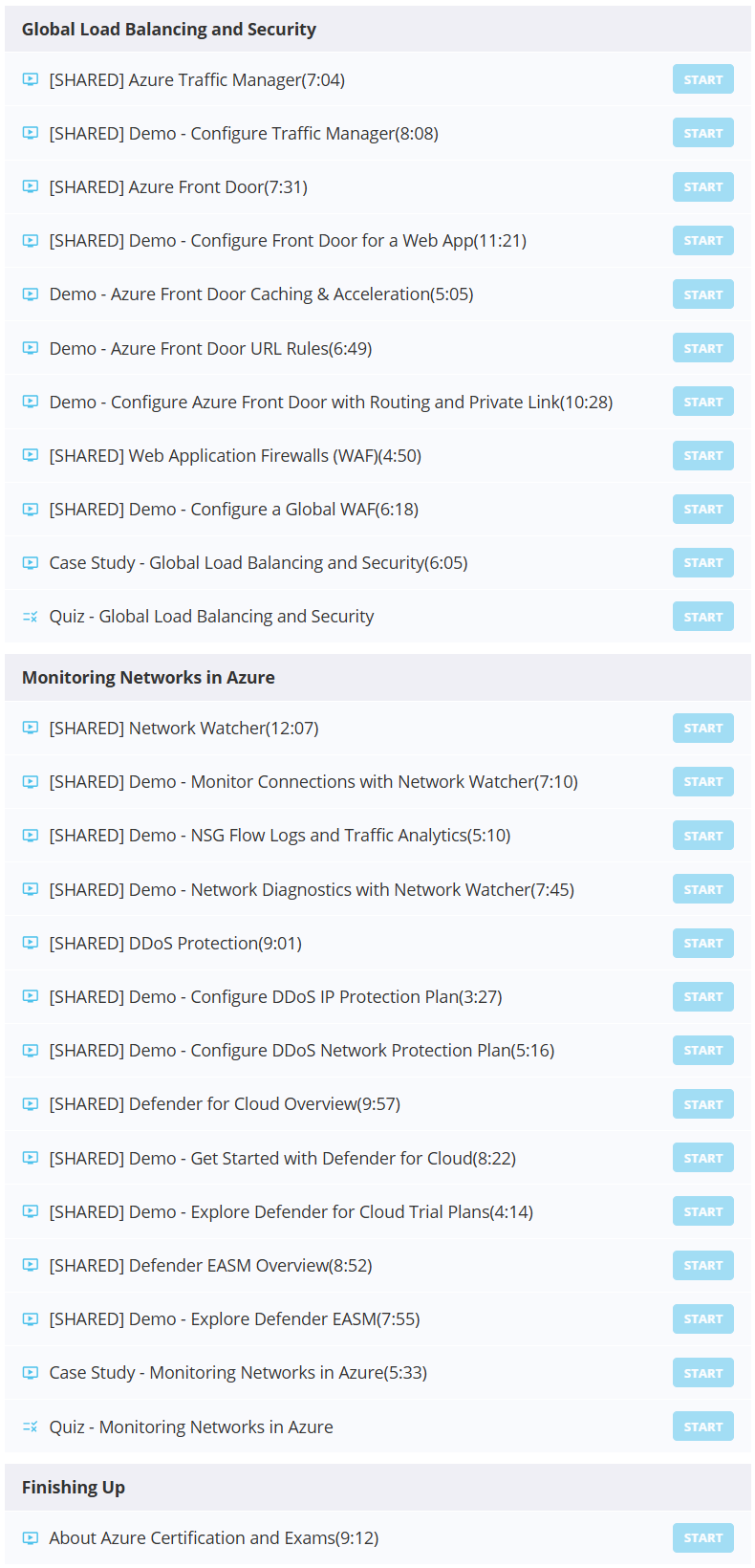The height and width of the screenshot is (1568, 755).
Task: Click video icon for Case Study - Monitoring Networks in Azure
Action: coord(31,1373)
